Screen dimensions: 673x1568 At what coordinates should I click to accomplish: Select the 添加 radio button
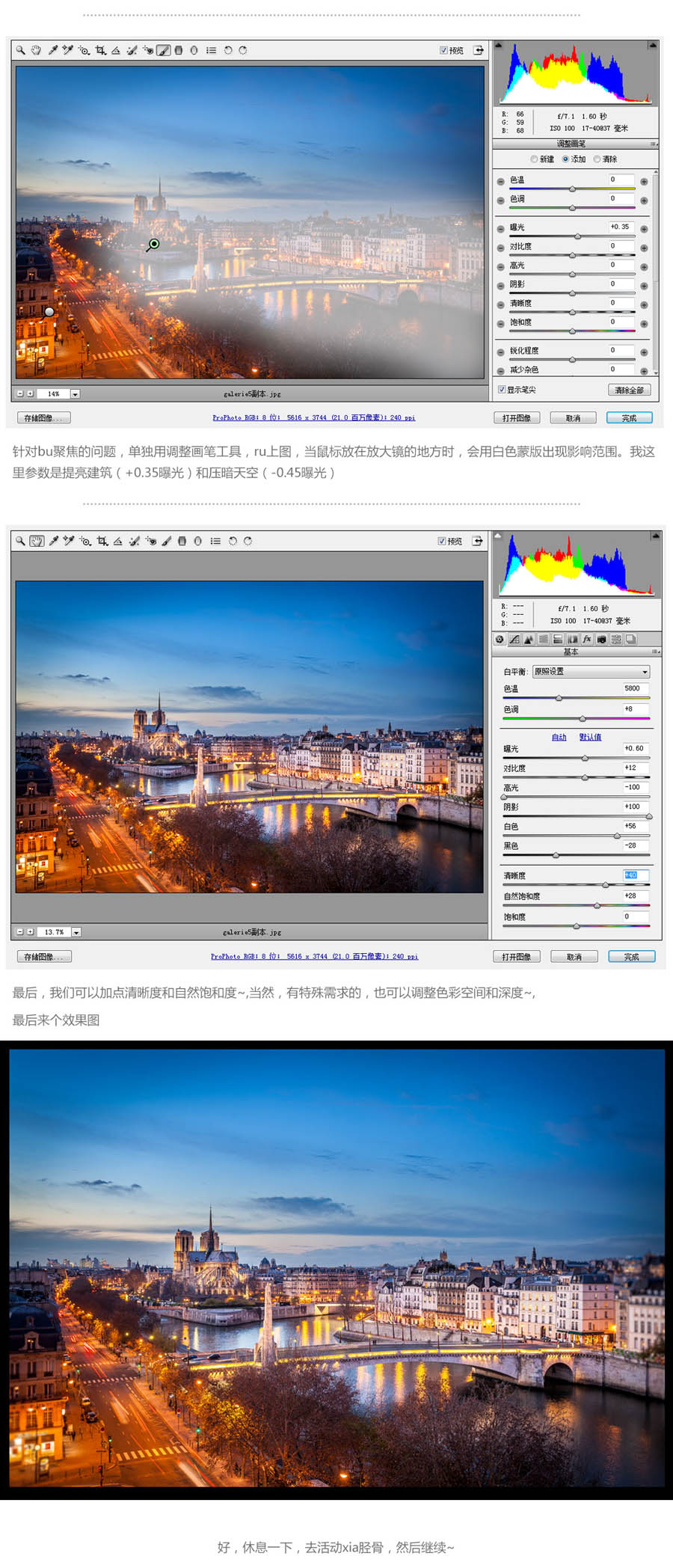click(565, 159)
